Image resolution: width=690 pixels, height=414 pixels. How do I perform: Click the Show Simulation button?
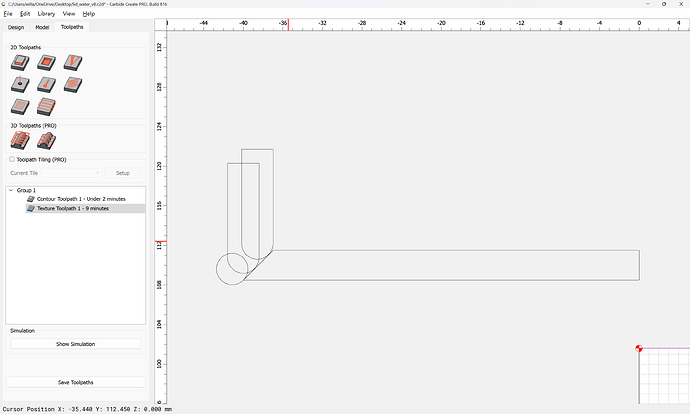pos(76,344)
